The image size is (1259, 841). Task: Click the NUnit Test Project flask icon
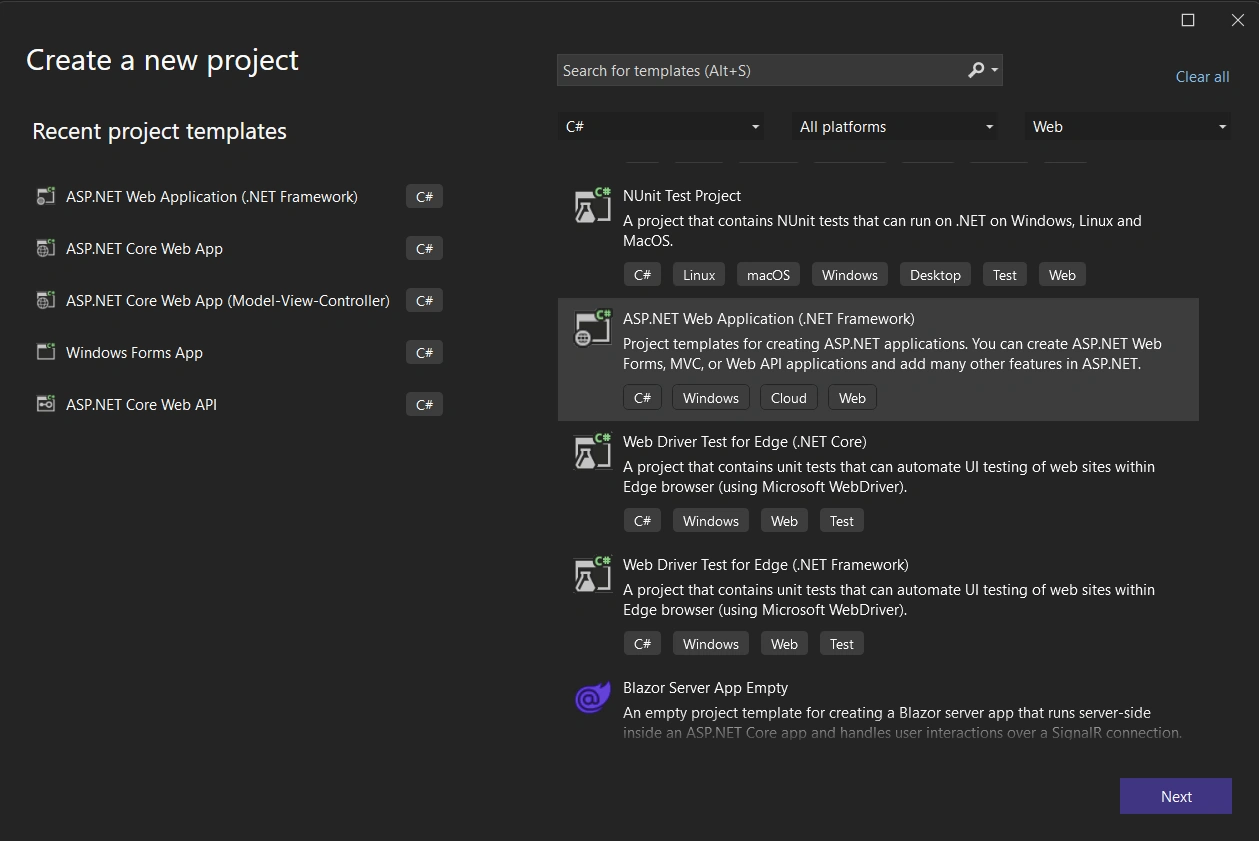click(x=593, y=205)
